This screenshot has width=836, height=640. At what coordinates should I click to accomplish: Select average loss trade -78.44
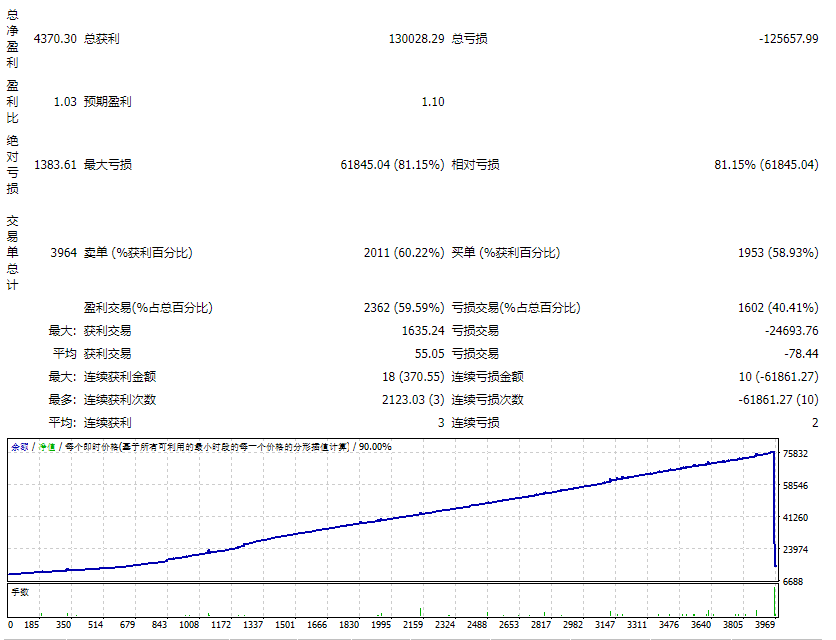pos(801,354)
